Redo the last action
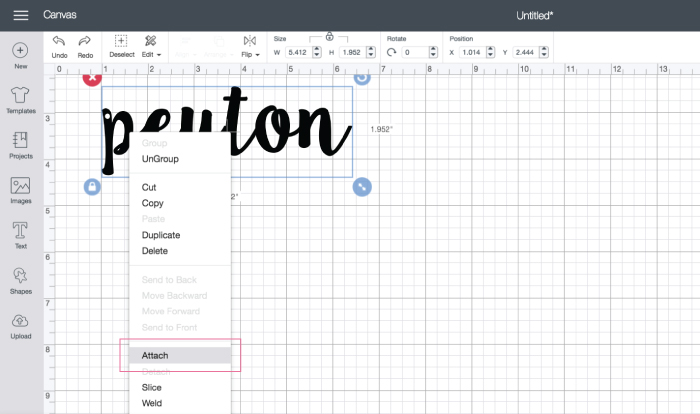Viewport: 700px width, 414px height. (85, 47)
